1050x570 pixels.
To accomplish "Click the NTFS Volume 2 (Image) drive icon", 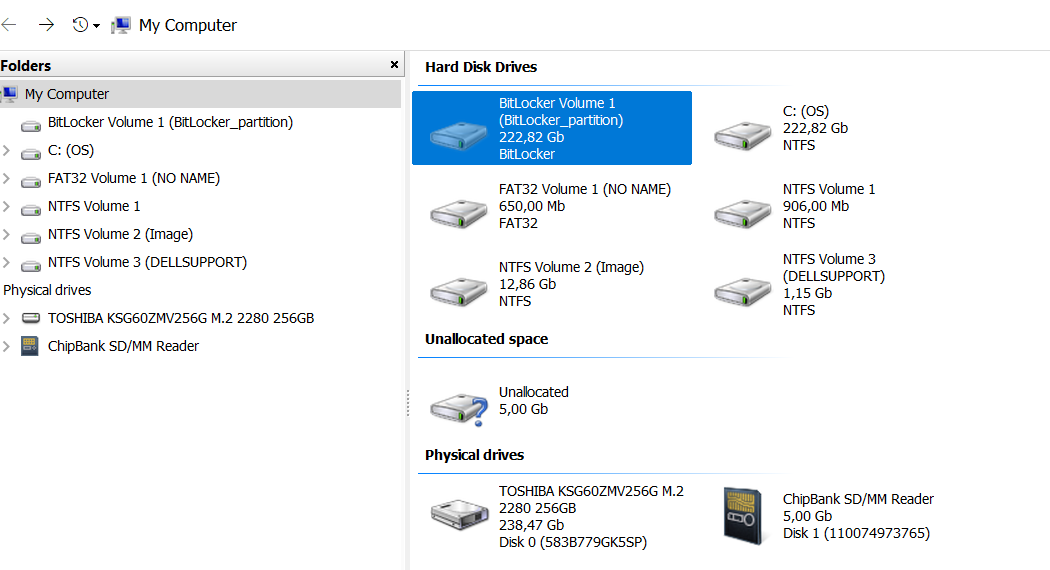I will pyautogui.click(x=459, y=290).
